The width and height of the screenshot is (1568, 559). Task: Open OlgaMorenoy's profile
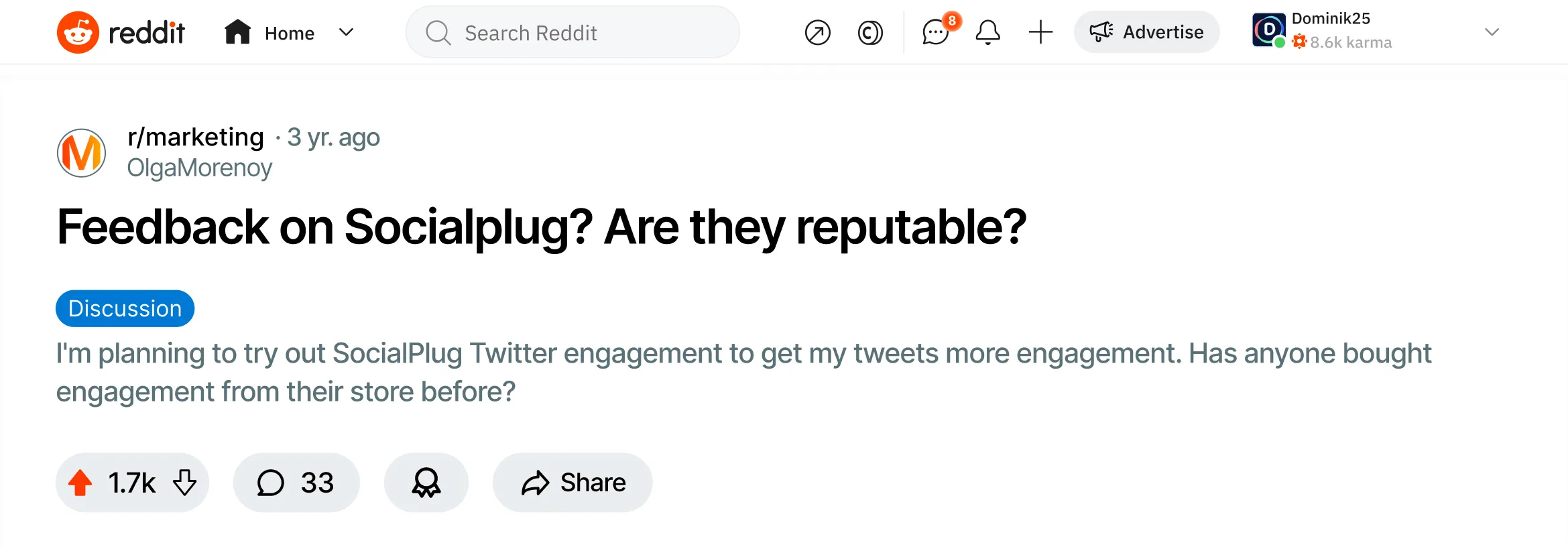[199, 168]
